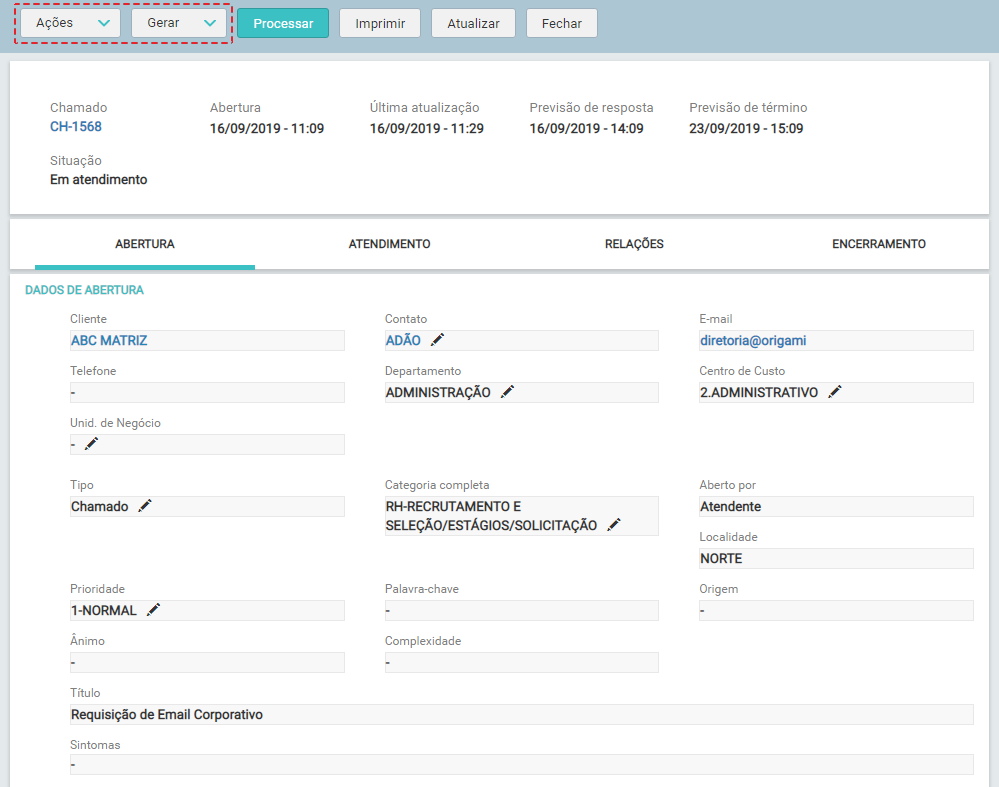The width and height of the screenshot is (999, 787).
Task: Click the 2.ADMINISTRATIVO value text
Action: click(759, 393)
